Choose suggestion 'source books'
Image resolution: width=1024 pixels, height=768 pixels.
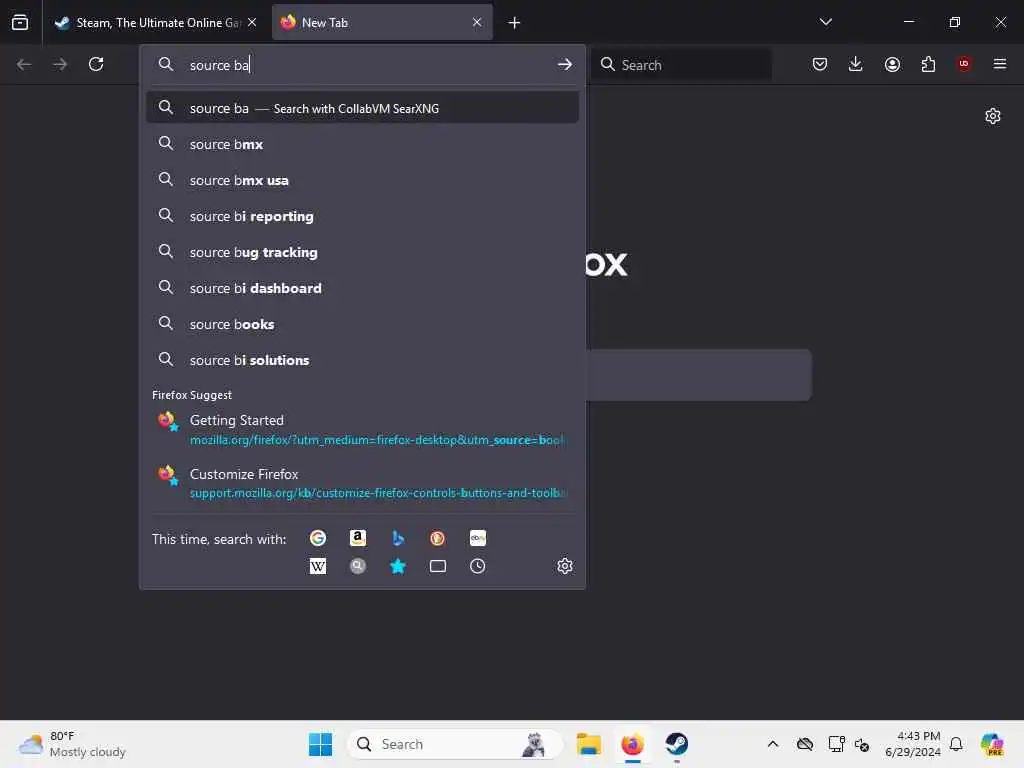[362, 323]
